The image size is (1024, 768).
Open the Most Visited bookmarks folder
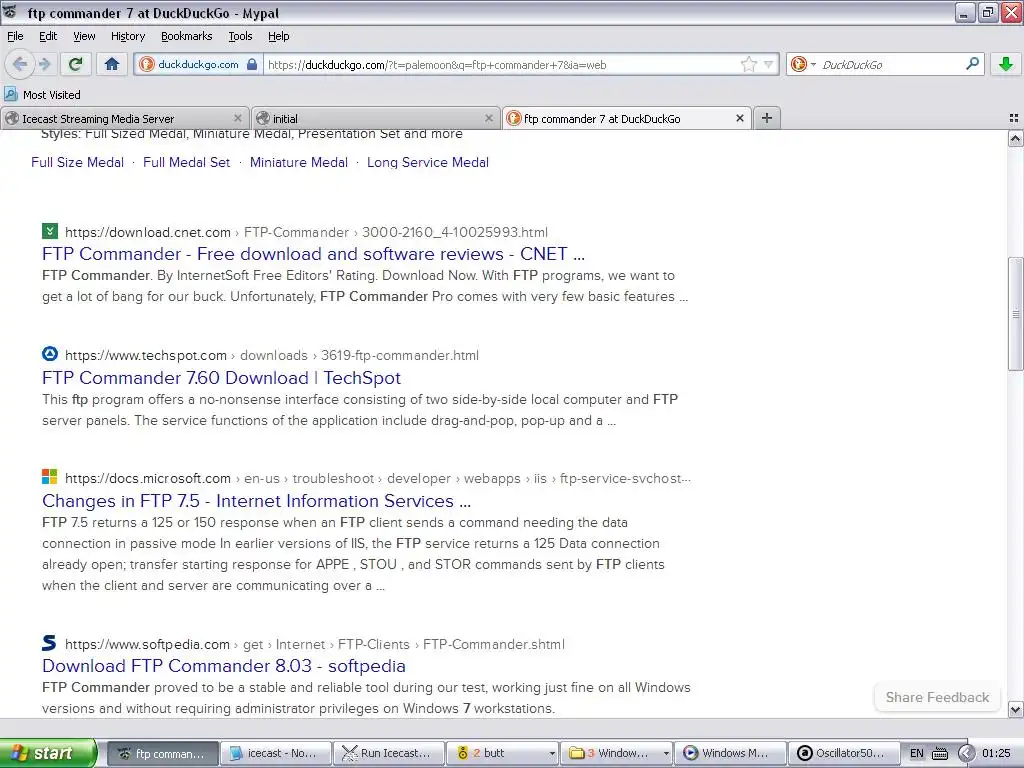click(x=43, y=95)
